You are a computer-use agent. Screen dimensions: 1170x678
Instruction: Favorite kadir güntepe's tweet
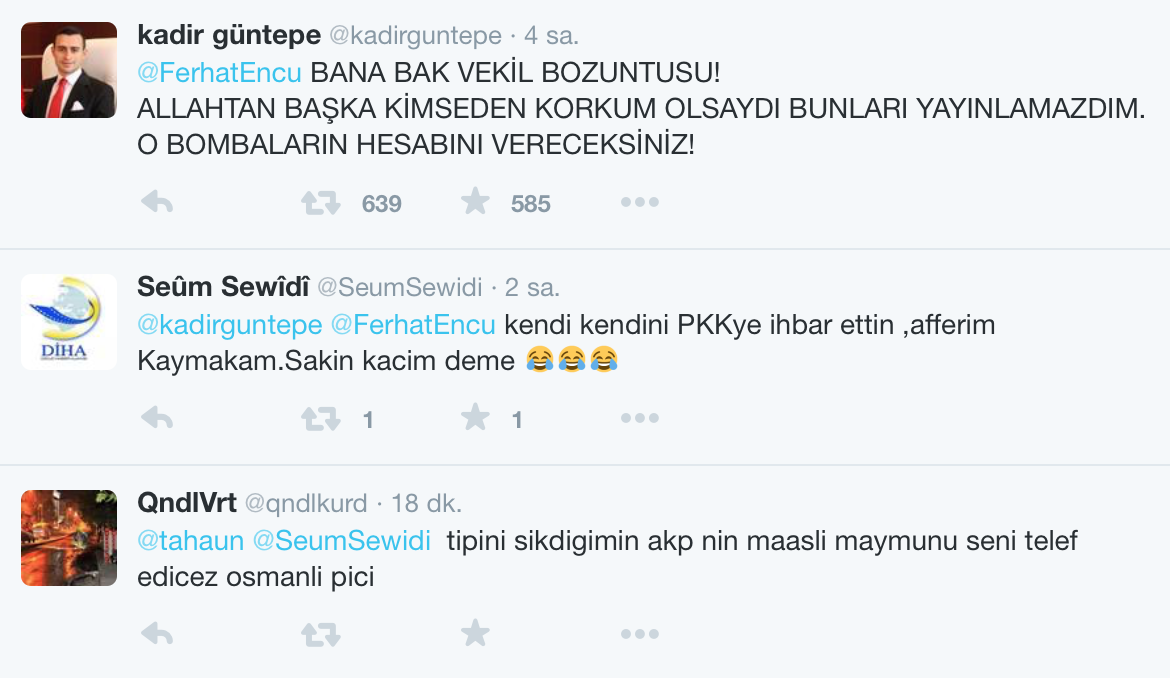pyautogui.click(x=476, y=202)
